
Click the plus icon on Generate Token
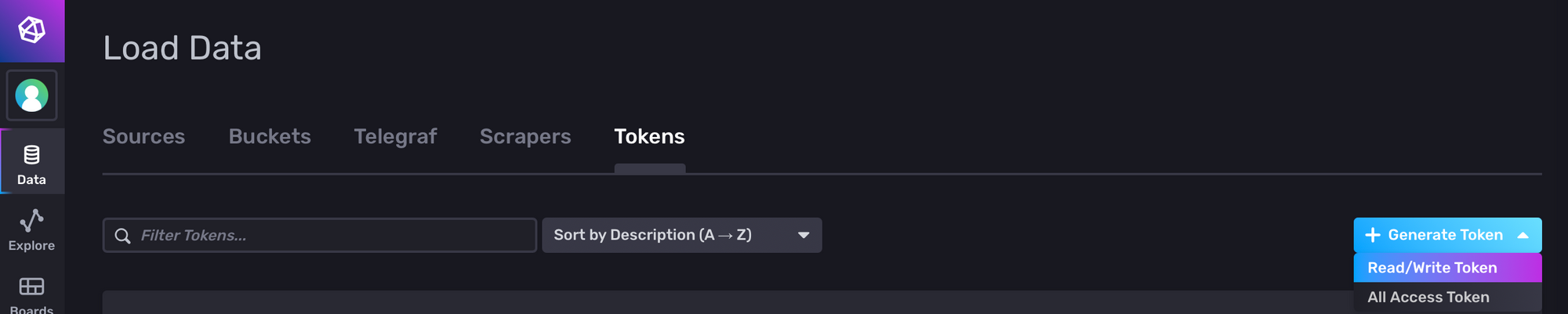[x=1373, y=235]
